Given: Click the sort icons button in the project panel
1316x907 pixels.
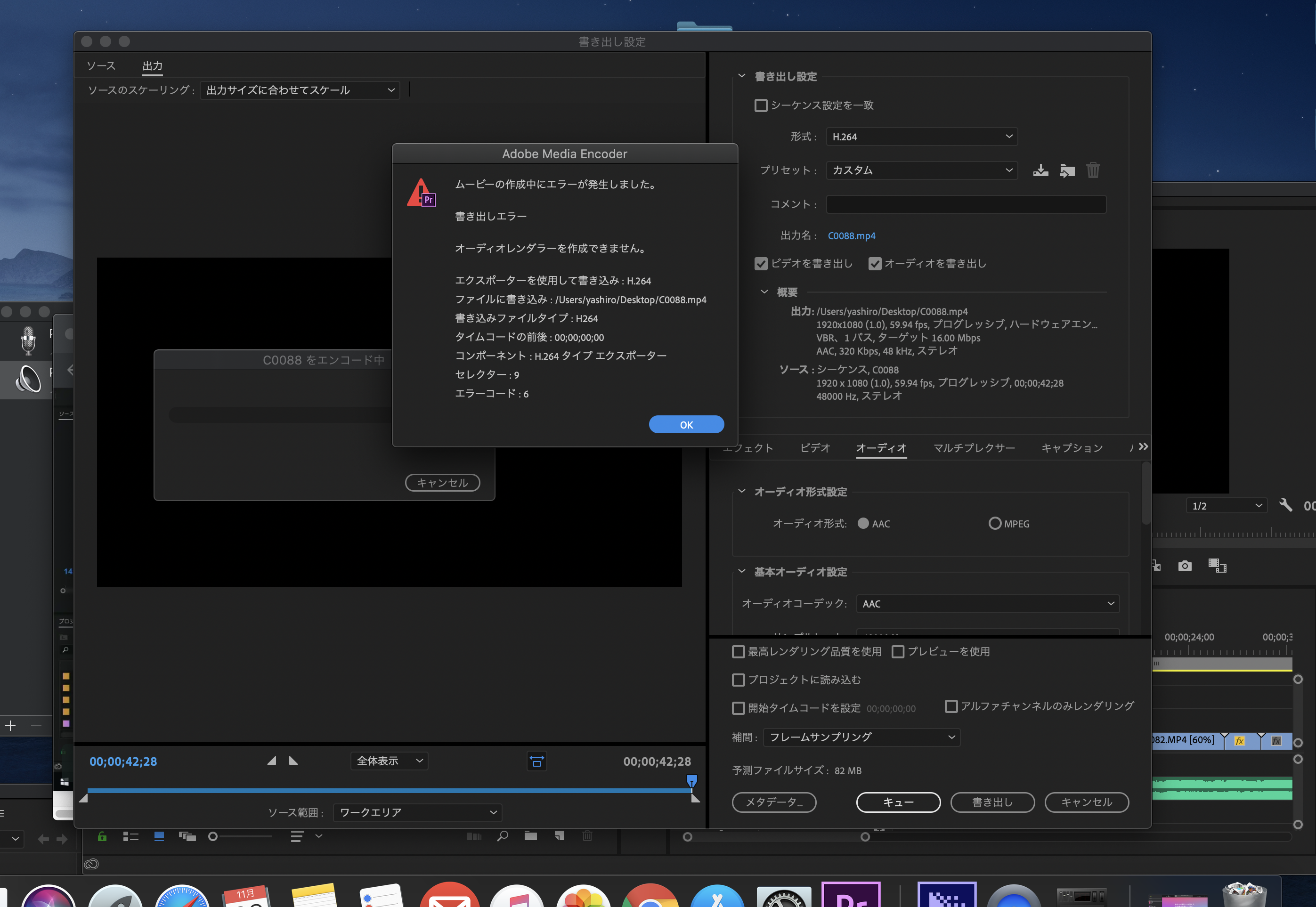Looking at the screenshot, I should pyautogui.click(x=297, y=836).
